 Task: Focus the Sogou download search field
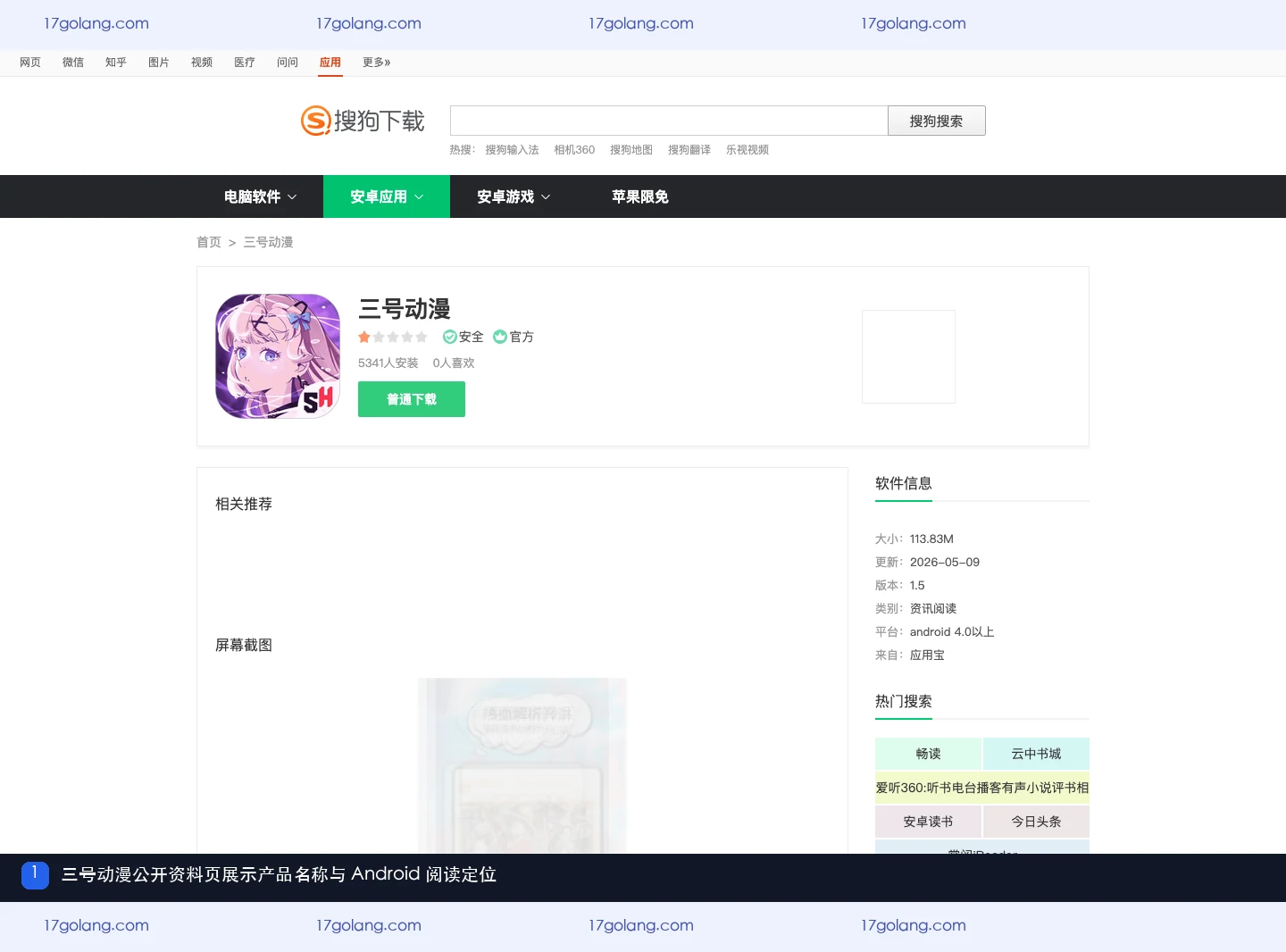click(x=669, y=121)
